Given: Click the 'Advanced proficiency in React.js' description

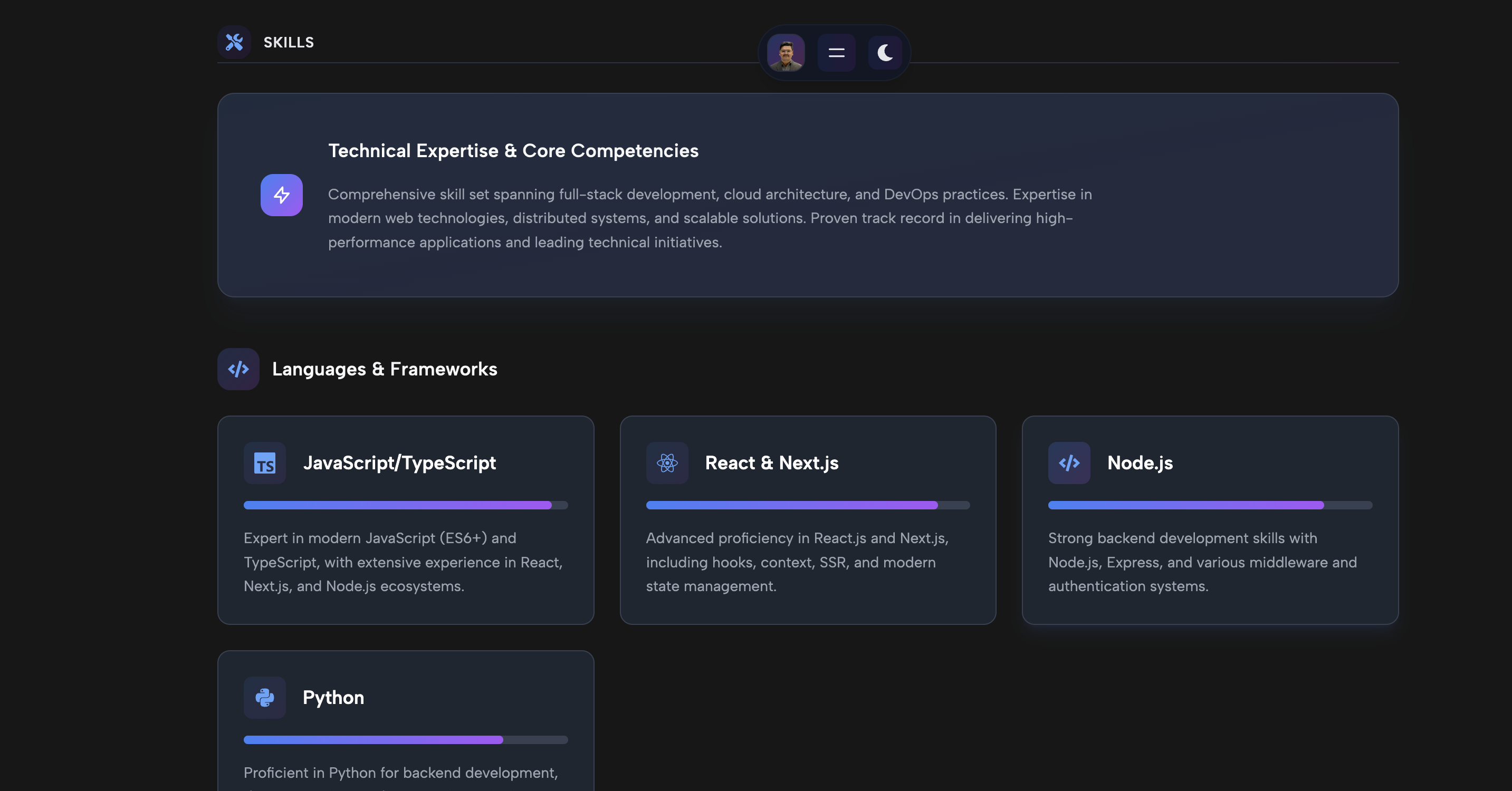Looking at the screenshot, I should [797, 562].
